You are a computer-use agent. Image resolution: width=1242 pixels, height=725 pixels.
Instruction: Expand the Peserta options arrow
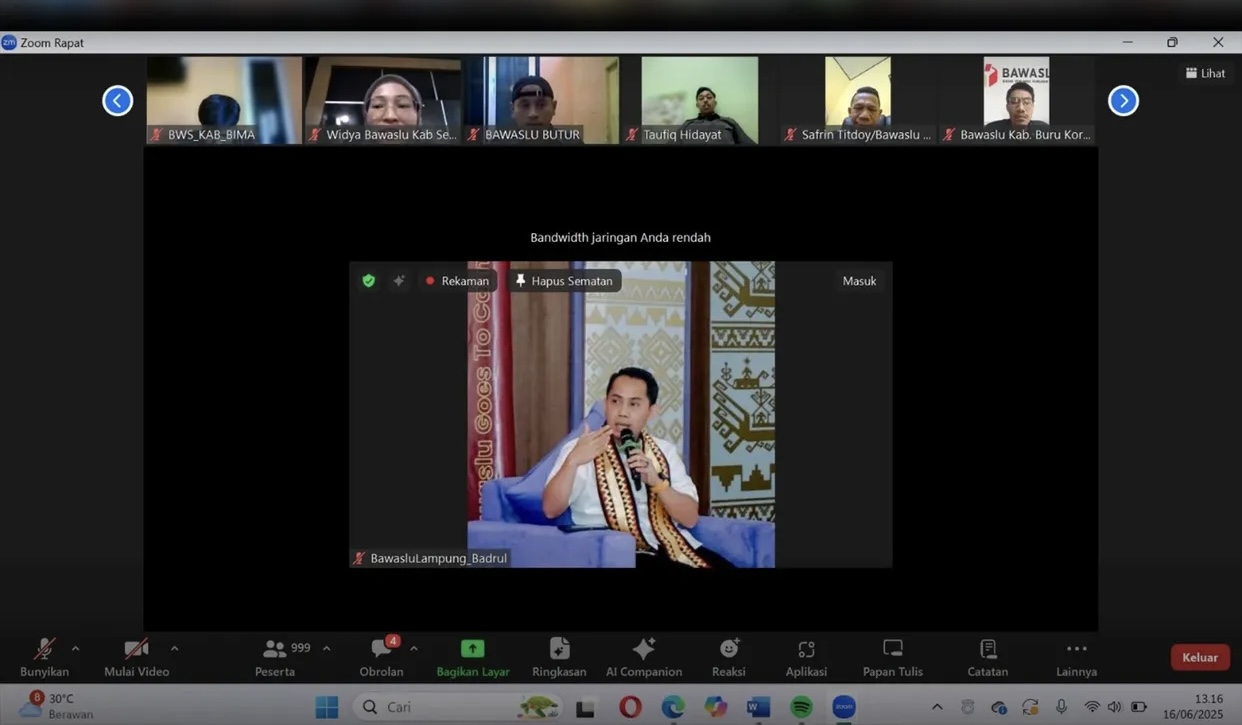pyautogui.click(x=326, y=649)
